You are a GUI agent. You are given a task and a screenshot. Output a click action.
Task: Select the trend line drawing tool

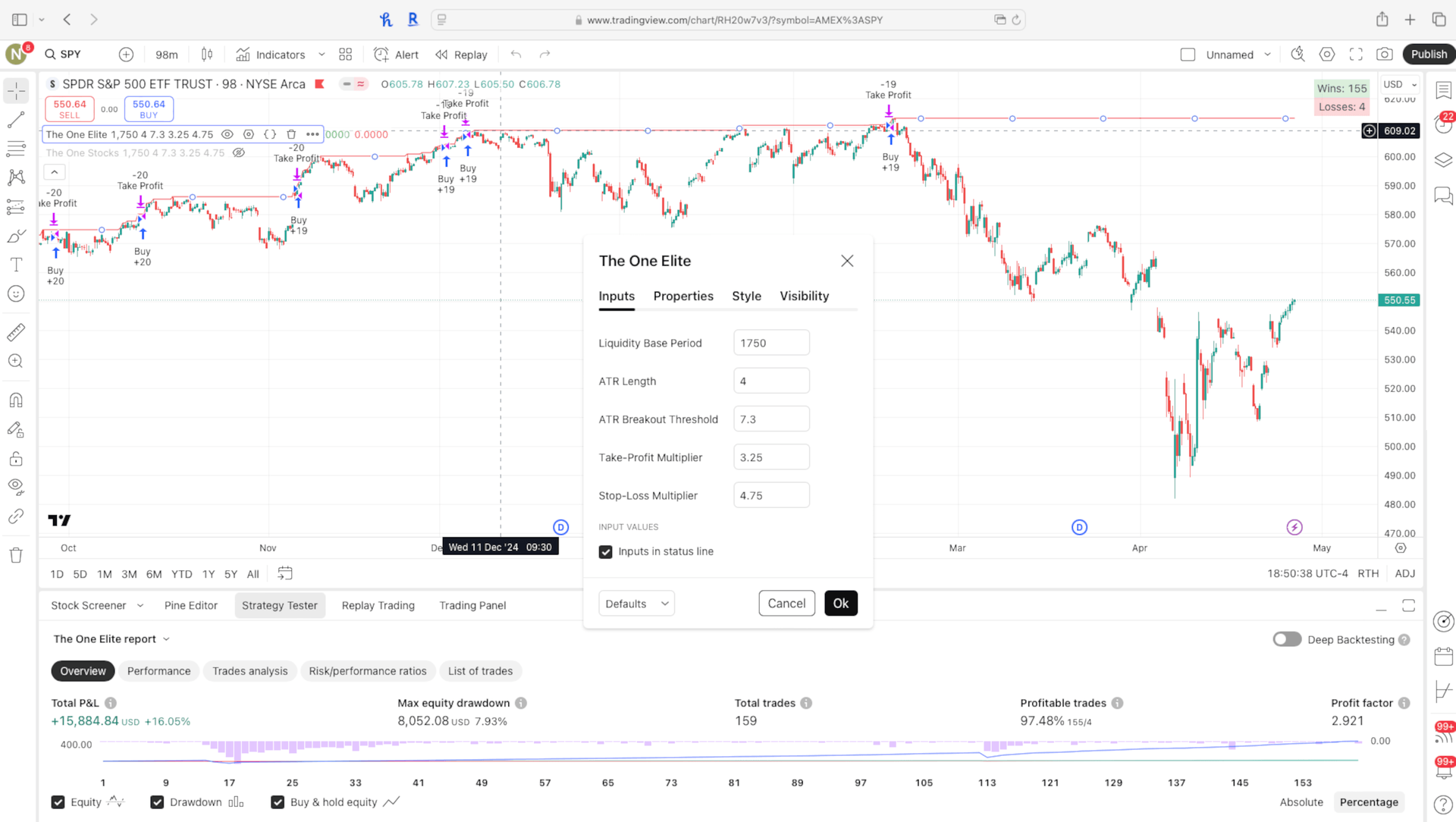(x=16, y=120)
